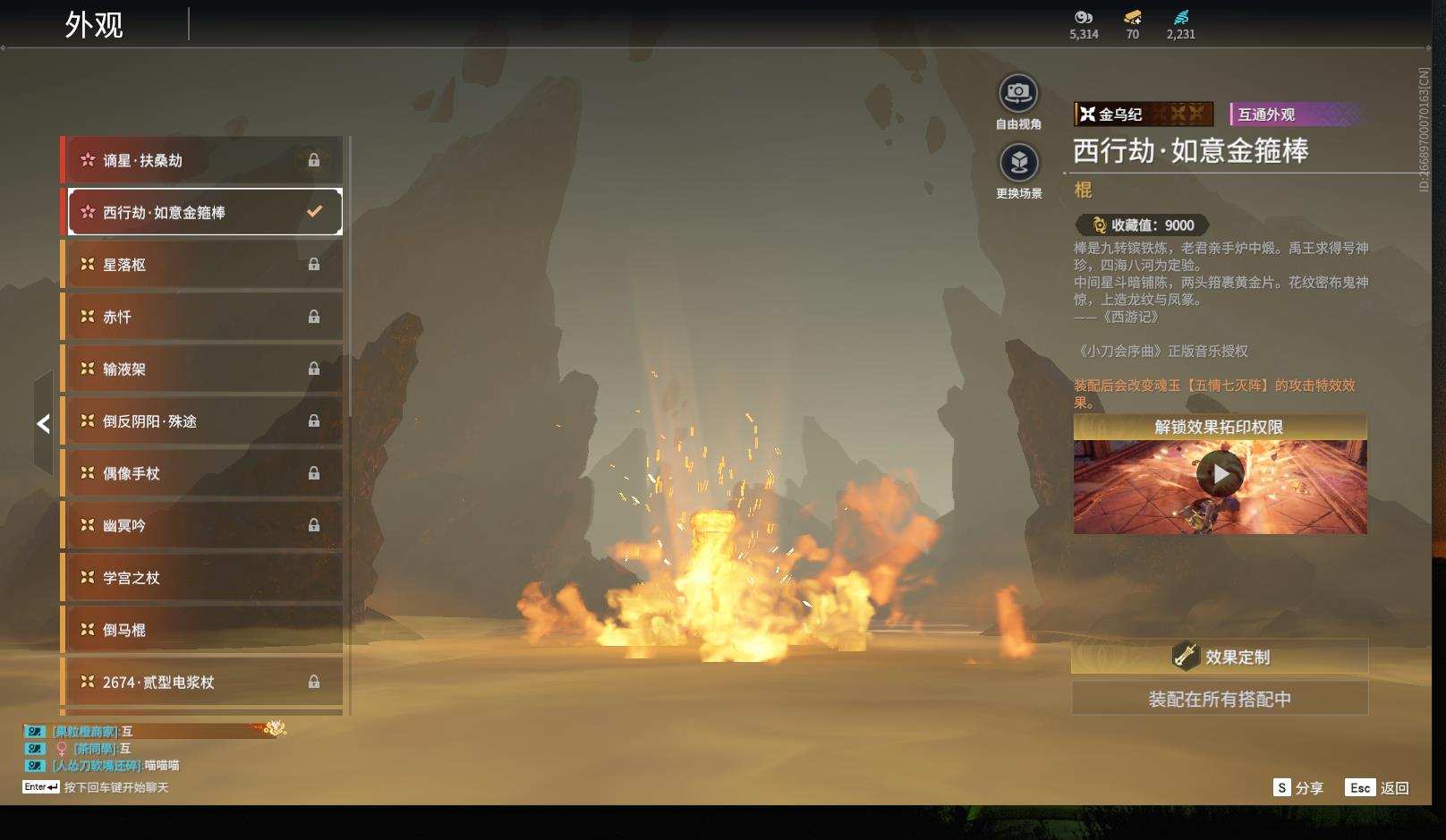The width and height of the screenshot is (1446, 840).
Task: Click the gold bar currency icon above 70
Action: (1133, 17)
